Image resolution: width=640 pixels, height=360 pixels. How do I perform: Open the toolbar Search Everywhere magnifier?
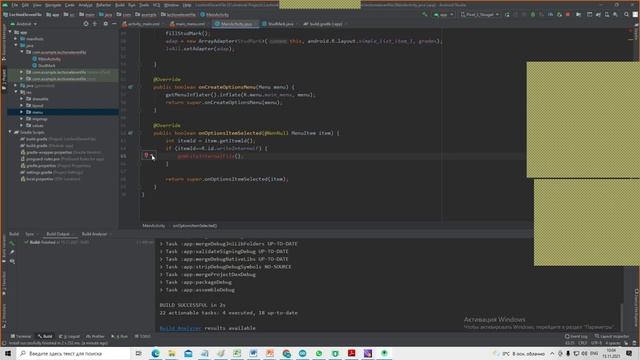pyautogui.click(x=626, y=15)
